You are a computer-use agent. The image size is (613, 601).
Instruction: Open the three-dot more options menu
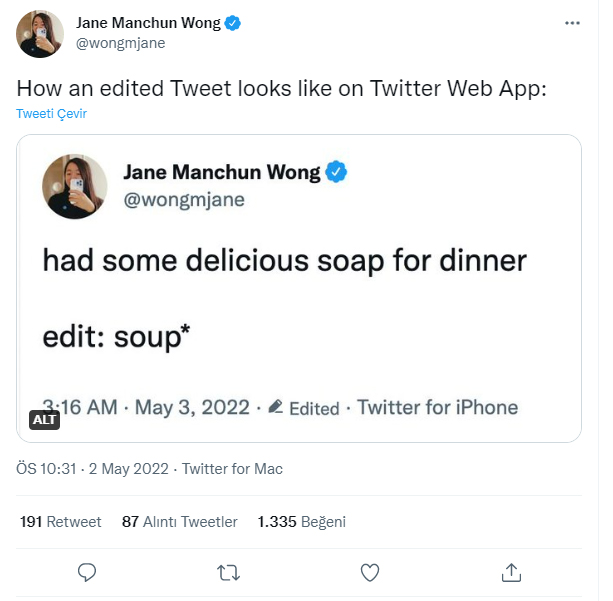(x=571, y=22)
